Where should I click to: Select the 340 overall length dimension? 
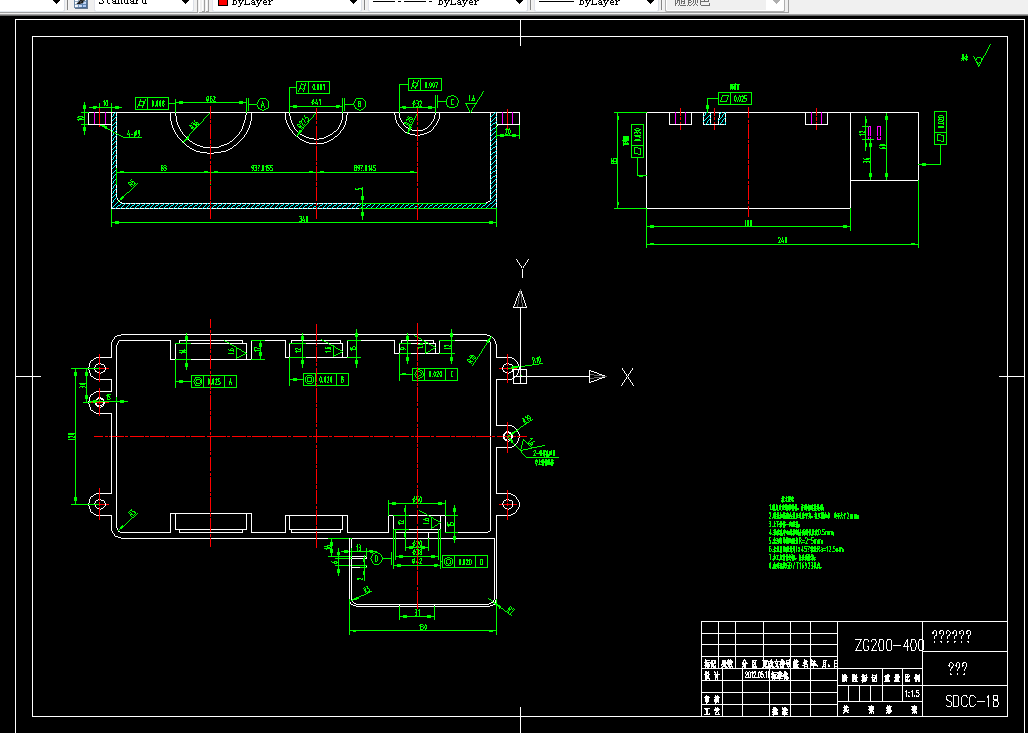303,219
